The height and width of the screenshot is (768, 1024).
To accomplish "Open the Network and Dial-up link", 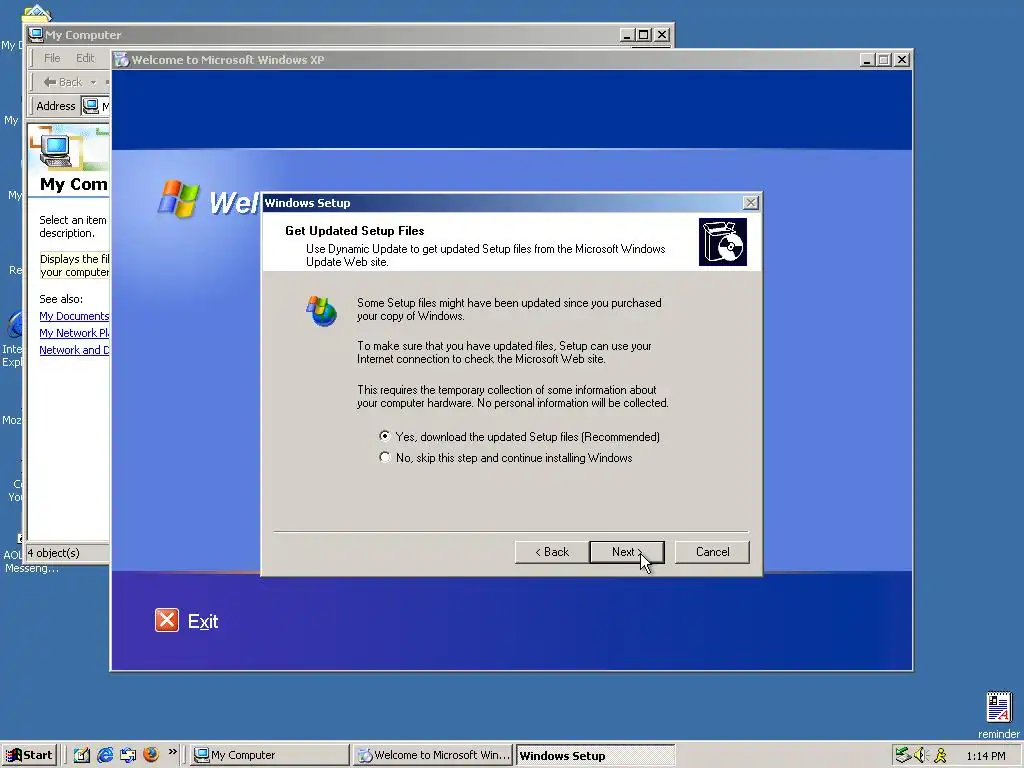I will (x=74, y=350).
